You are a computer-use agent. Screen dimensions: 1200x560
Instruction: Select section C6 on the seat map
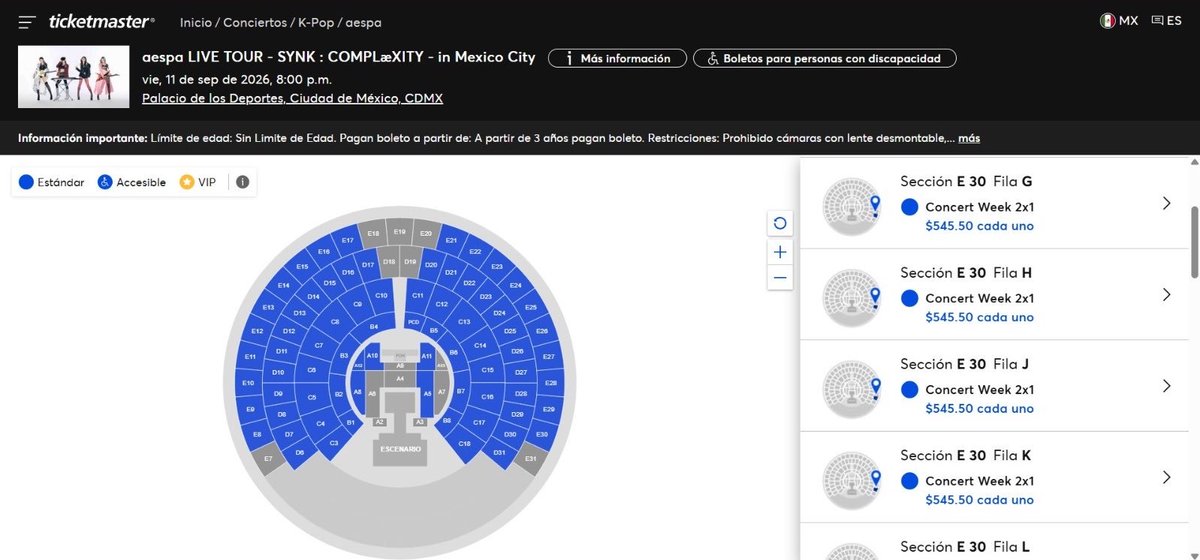click(312, 370)
